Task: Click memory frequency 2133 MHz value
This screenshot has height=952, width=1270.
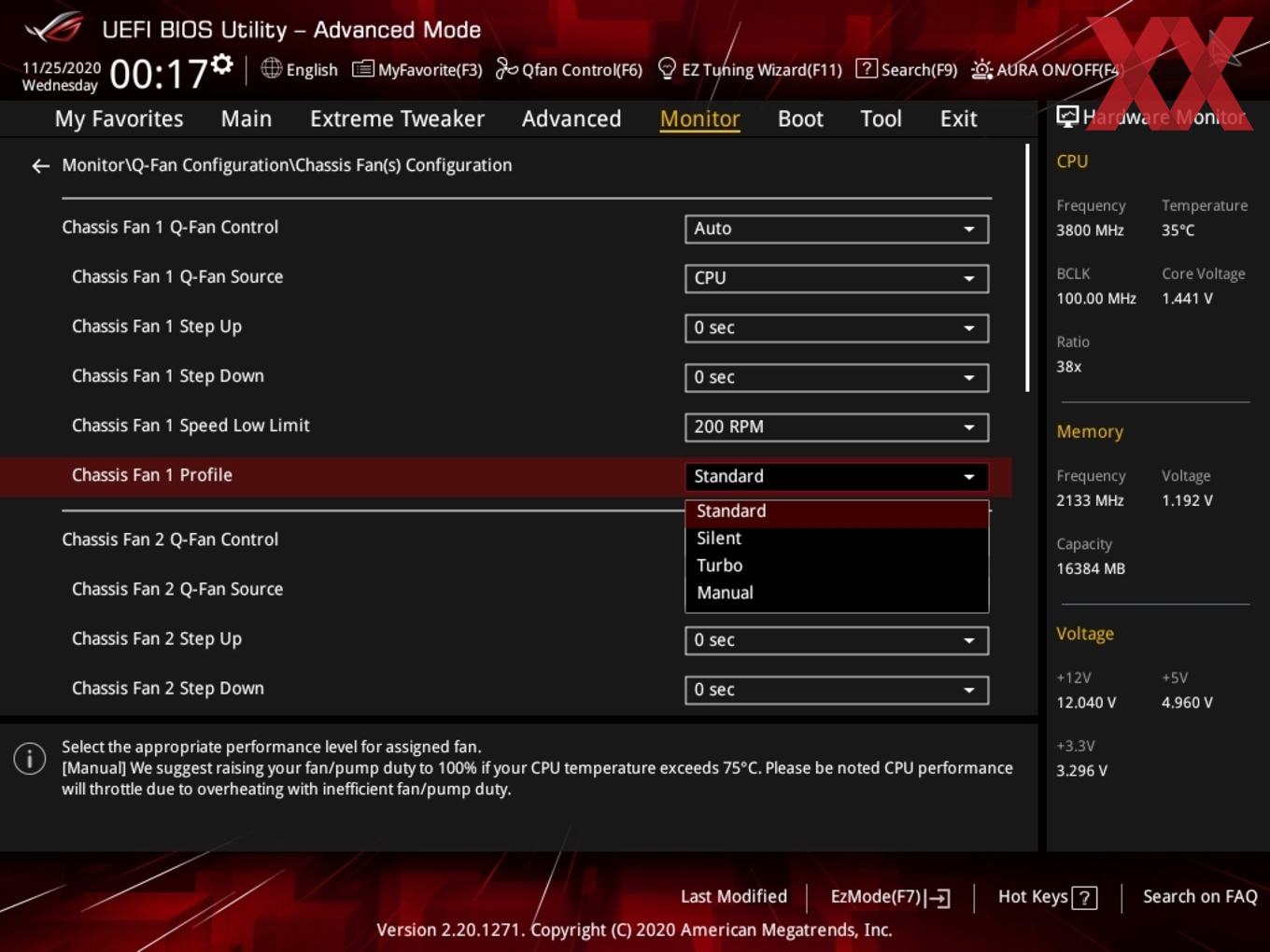Action: click(1090, 500)
